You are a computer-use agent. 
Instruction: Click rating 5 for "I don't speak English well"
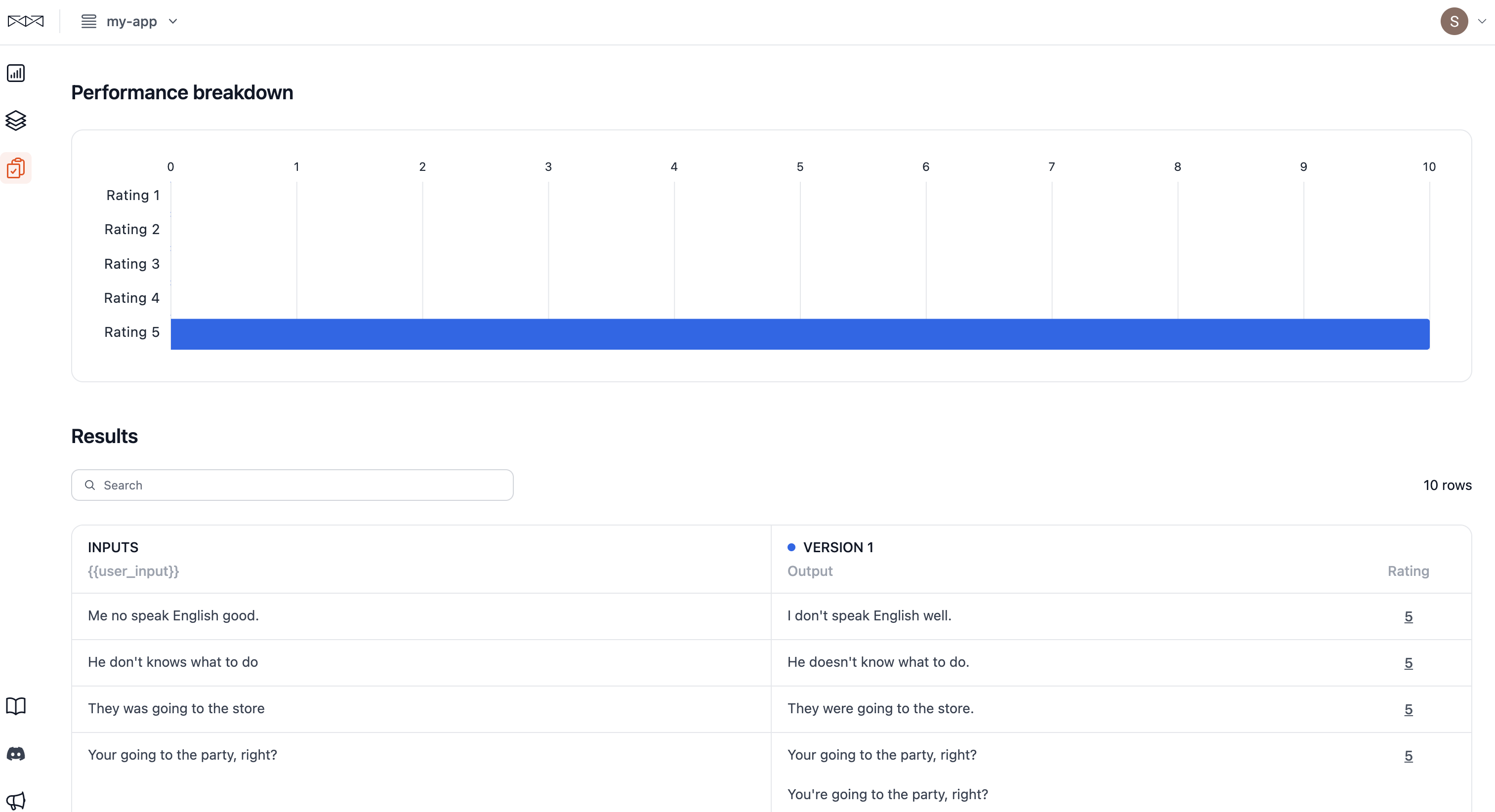pos(1408,616)
